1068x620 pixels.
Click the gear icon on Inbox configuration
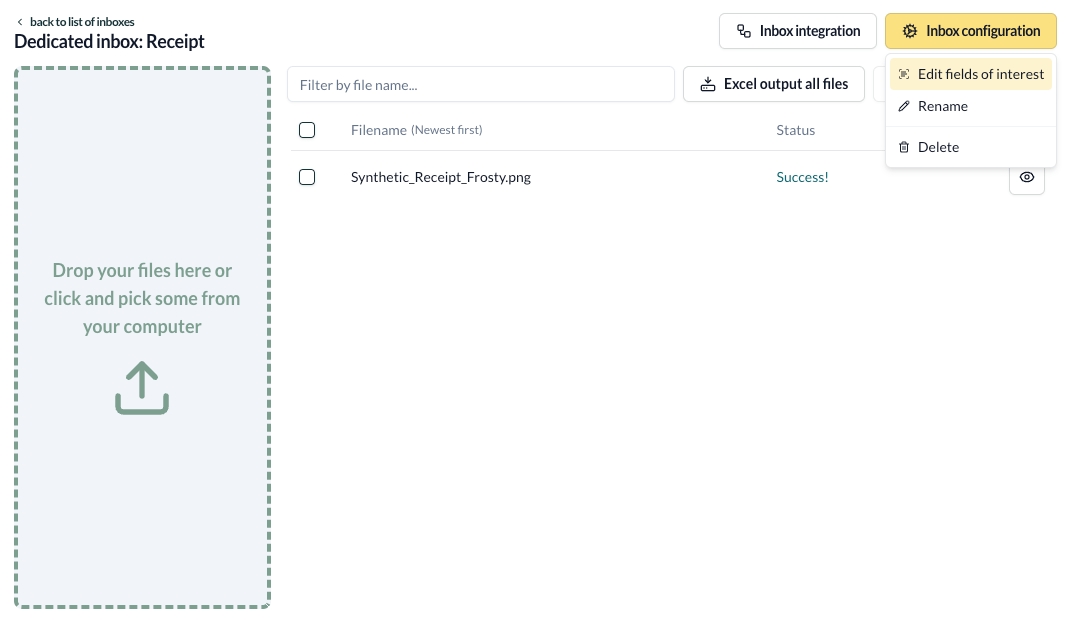coord(909,31)
